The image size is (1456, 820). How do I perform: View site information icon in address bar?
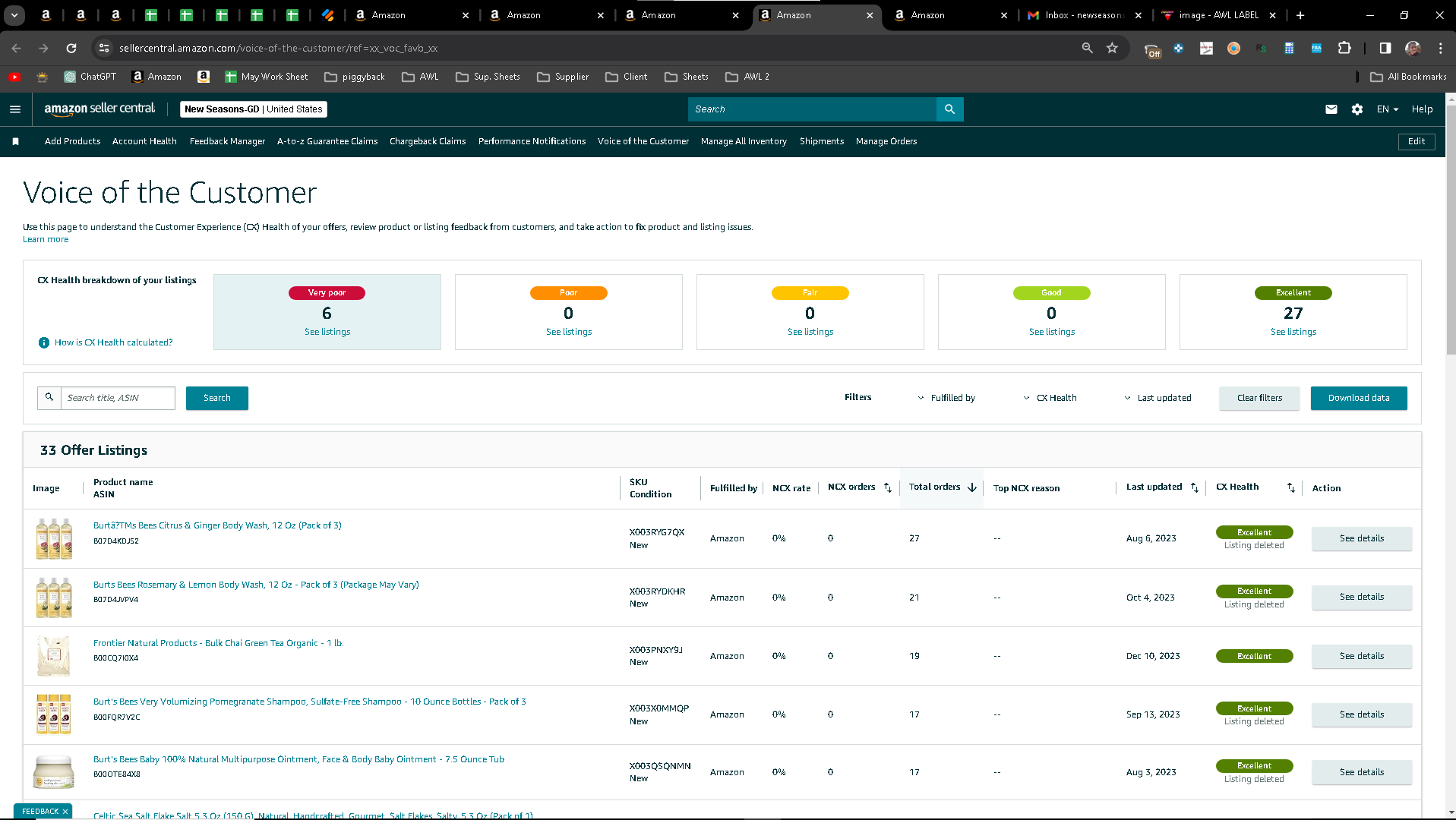coord(104,48)
